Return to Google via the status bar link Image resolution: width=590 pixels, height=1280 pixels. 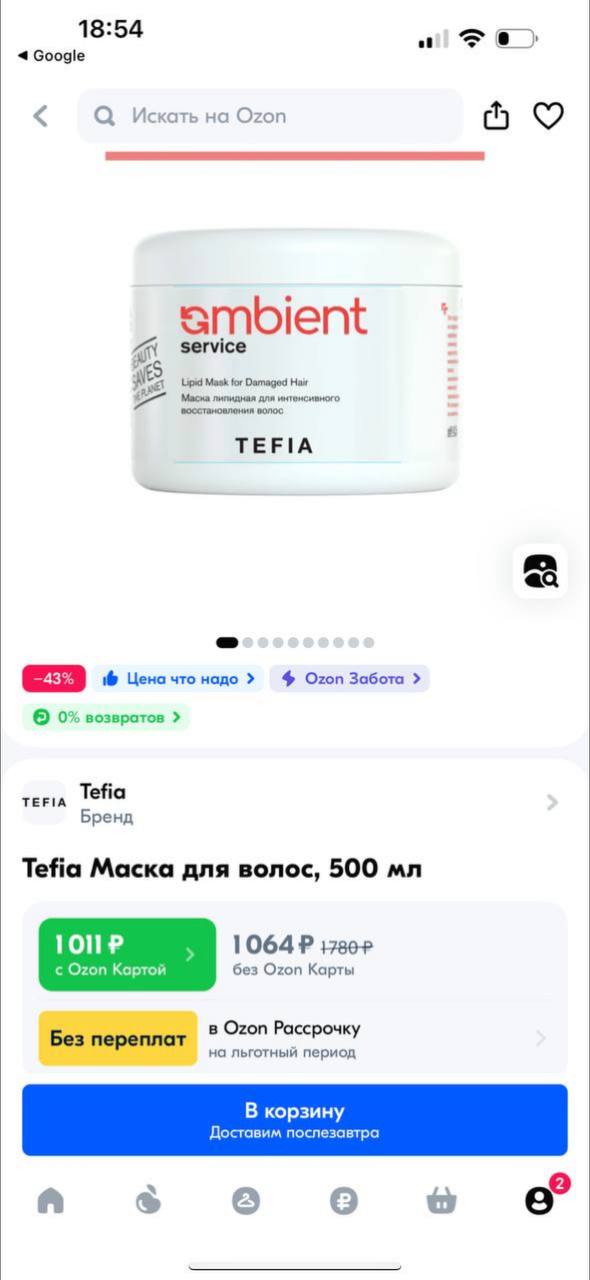52,56
